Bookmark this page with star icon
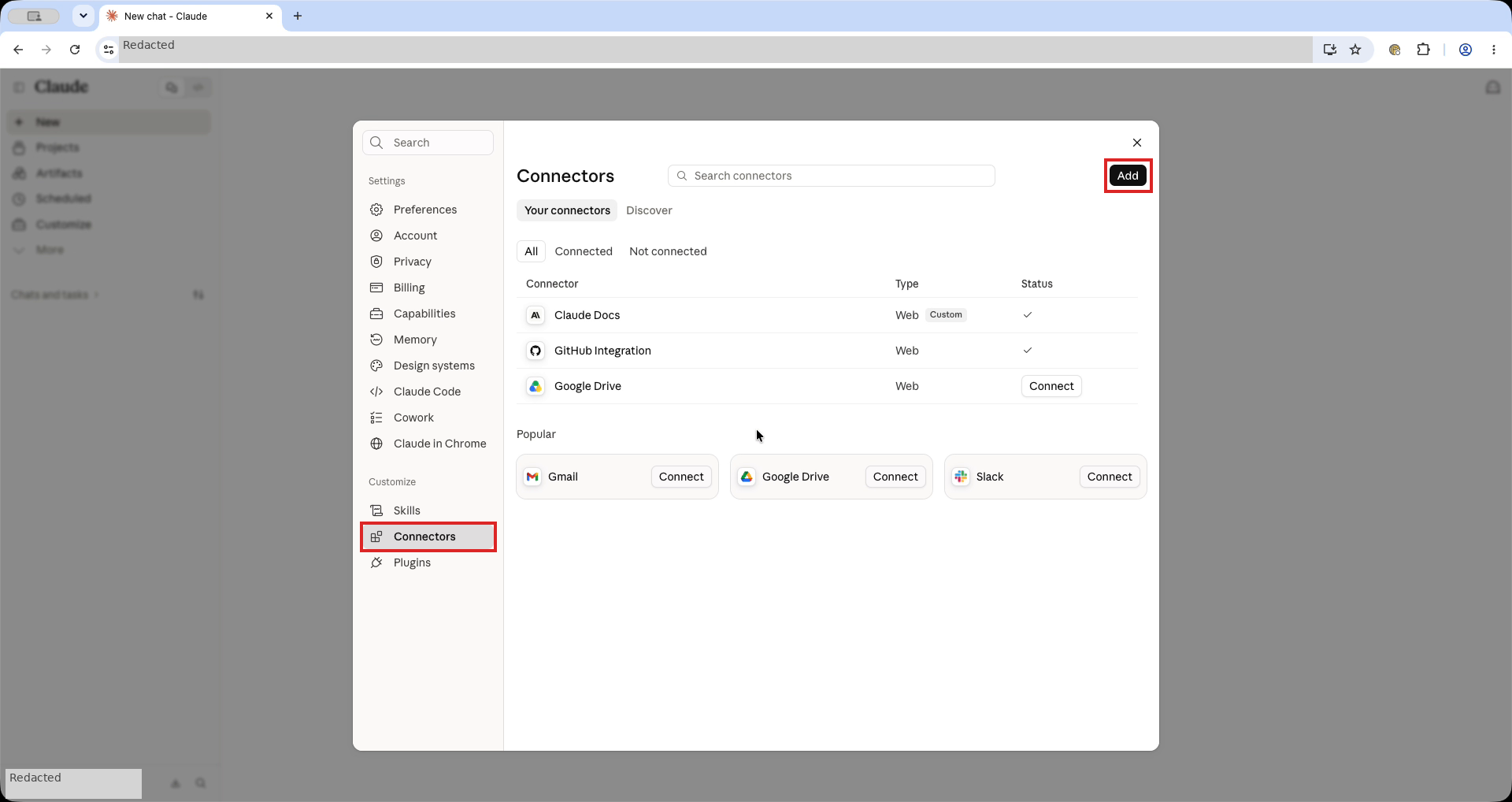This screenshot has height=802, width=1512. coord(1355,50)
